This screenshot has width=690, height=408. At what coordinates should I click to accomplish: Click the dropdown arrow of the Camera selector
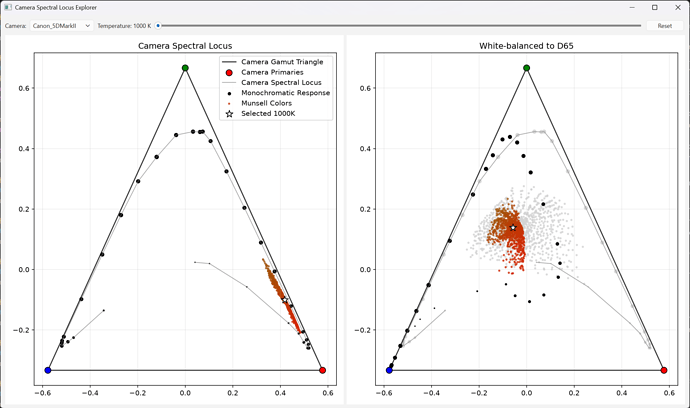[88, 26]
